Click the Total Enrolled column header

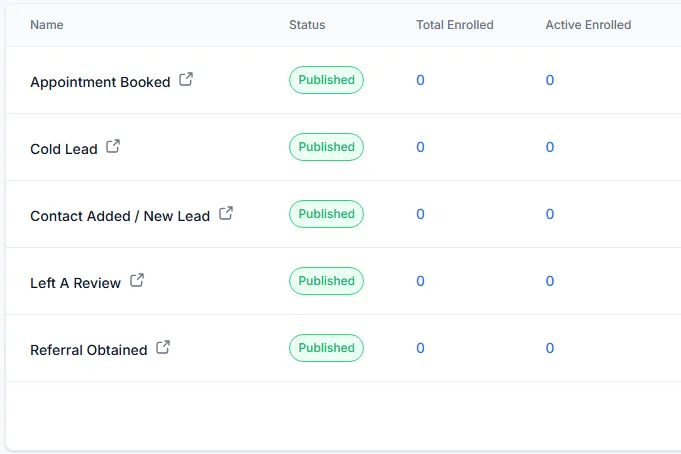click(x=455, y=25)
